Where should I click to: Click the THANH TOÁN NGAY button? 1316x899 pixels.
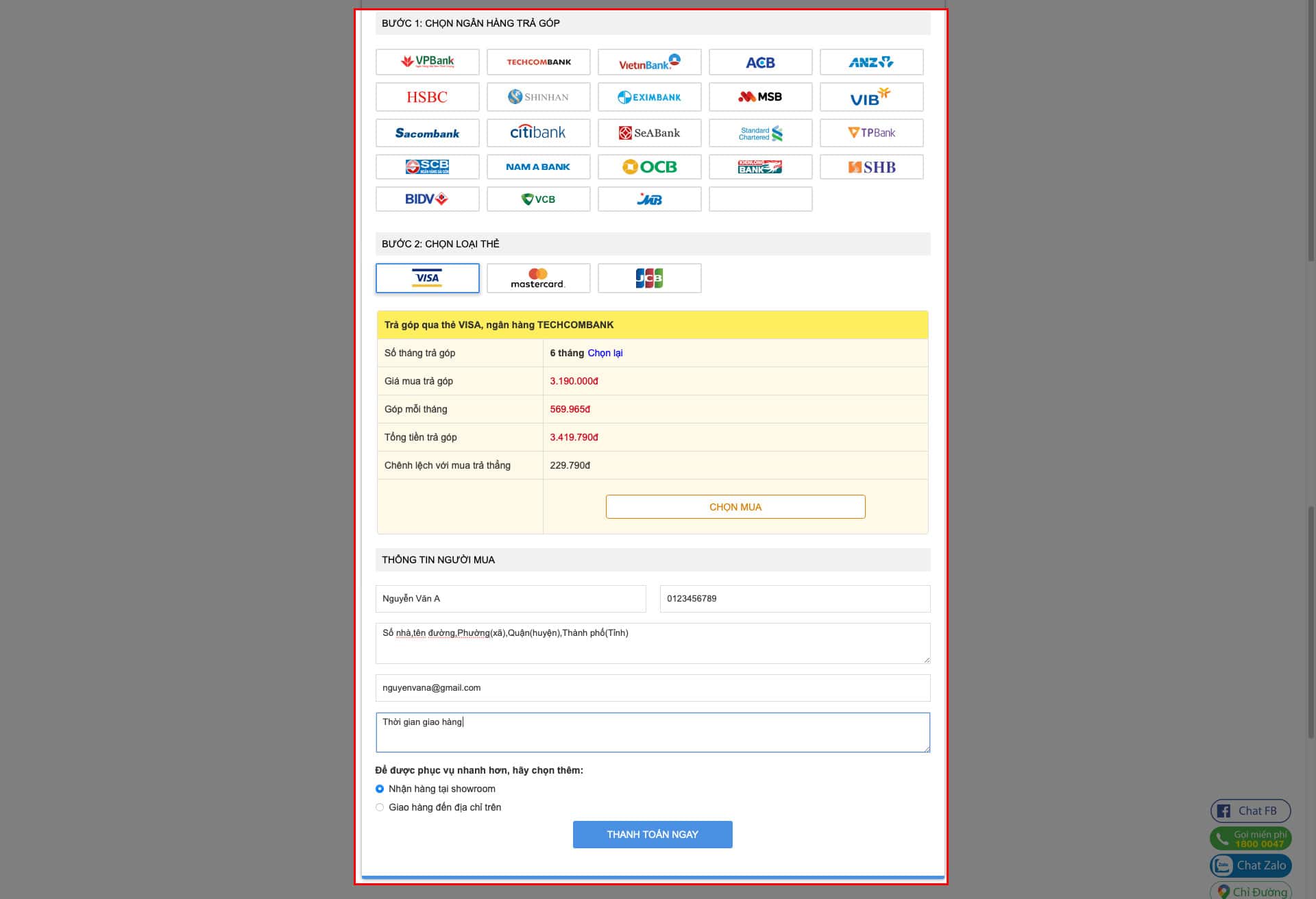tap(652, 834)
